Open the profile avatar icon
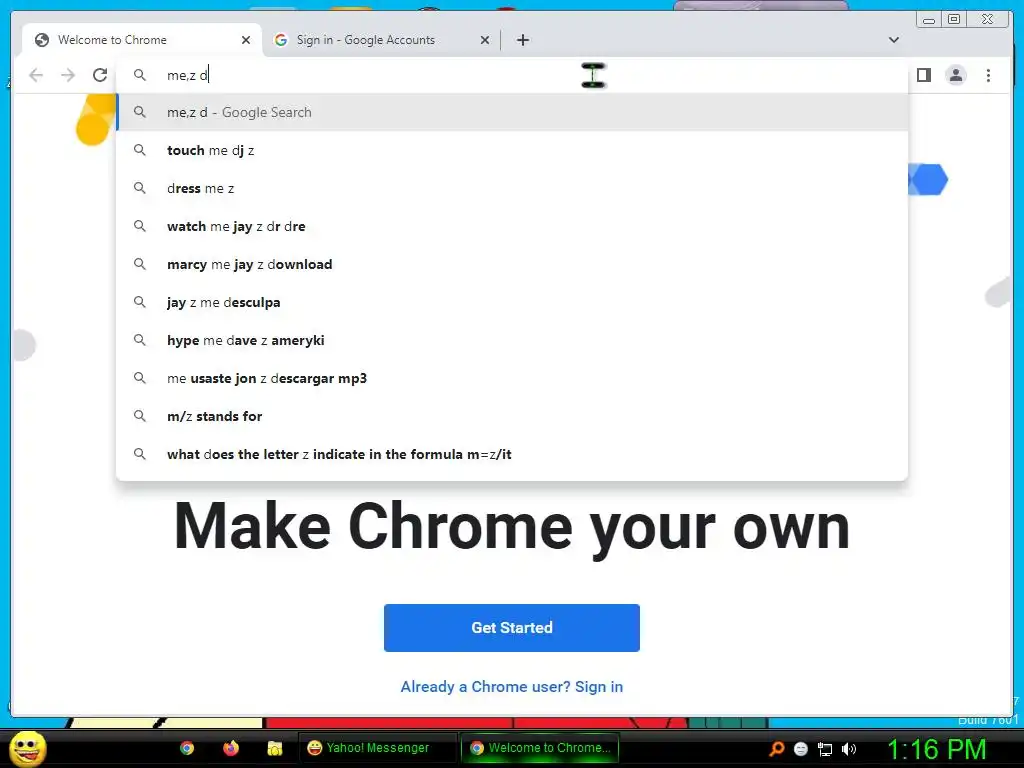 click(x=956, y=75)
